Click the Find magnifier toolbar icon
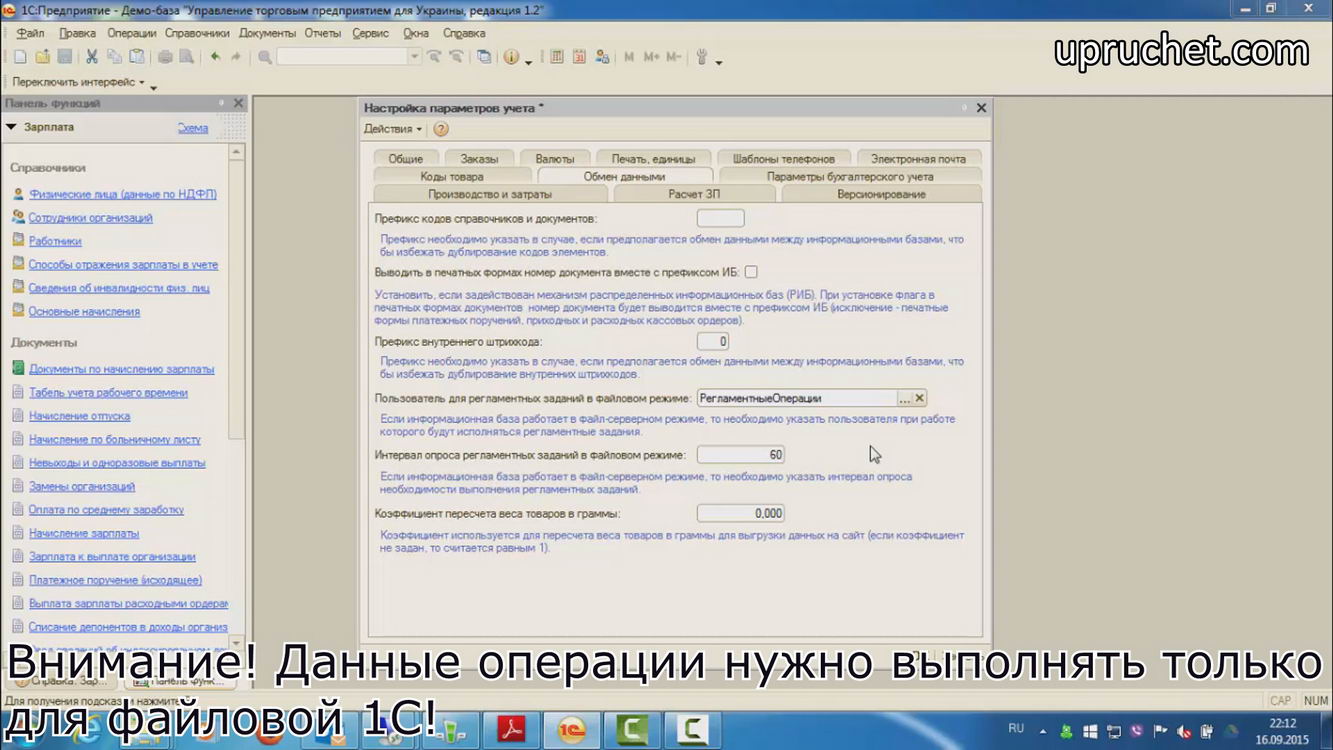 [265, 57]
